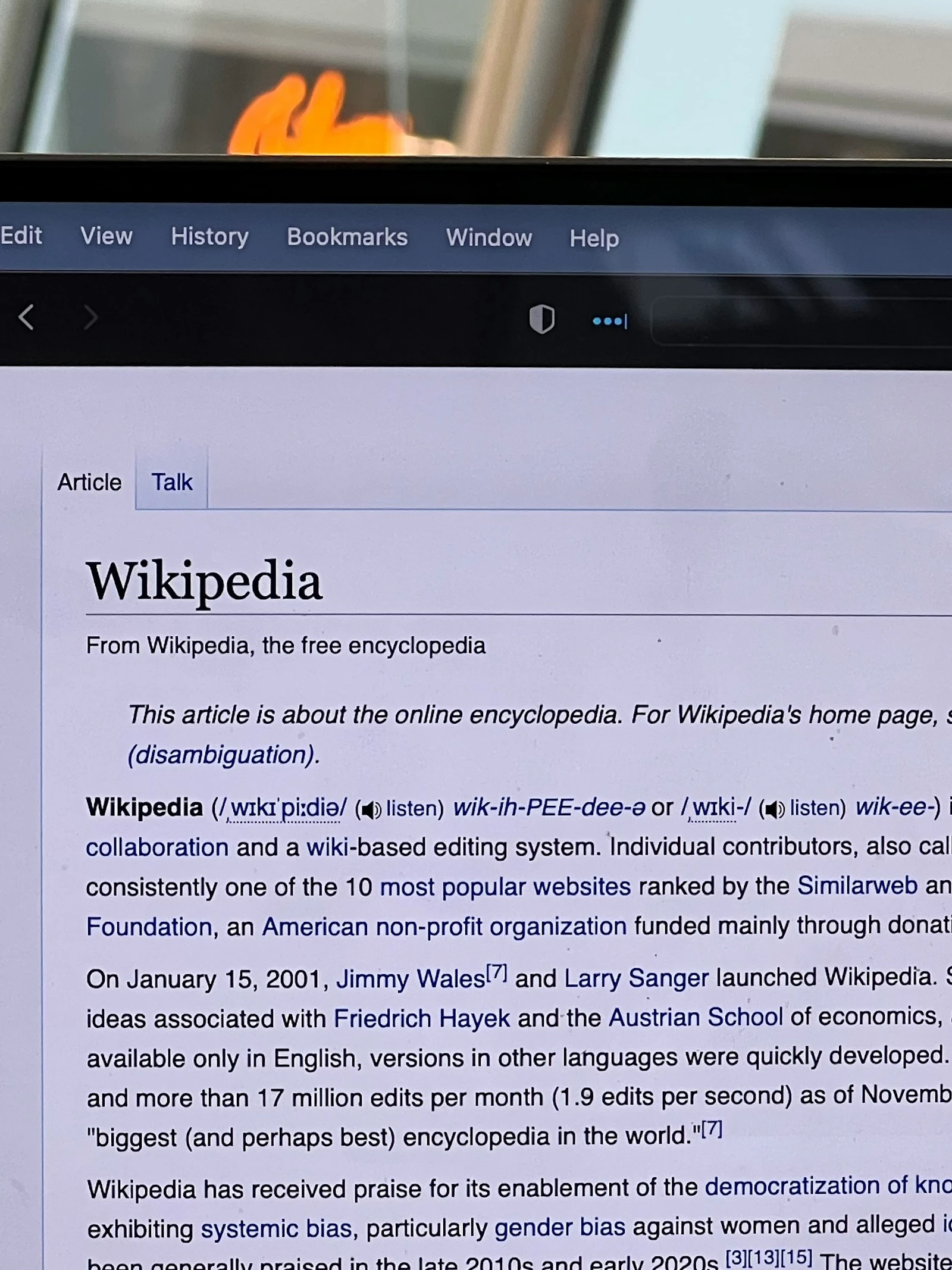Open the Help menu
This screenshot has height=1270, width=952.
click(594, 239)
